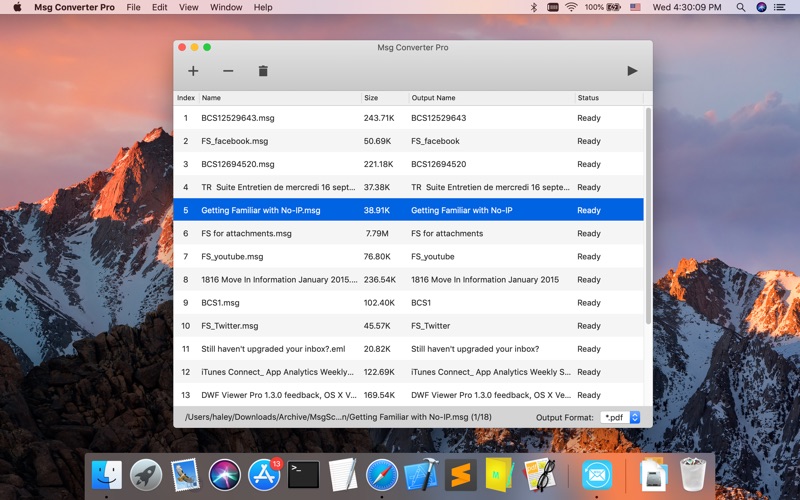The image size is (800, 500).
Task: Open the File menu
Action: (133, 7)
